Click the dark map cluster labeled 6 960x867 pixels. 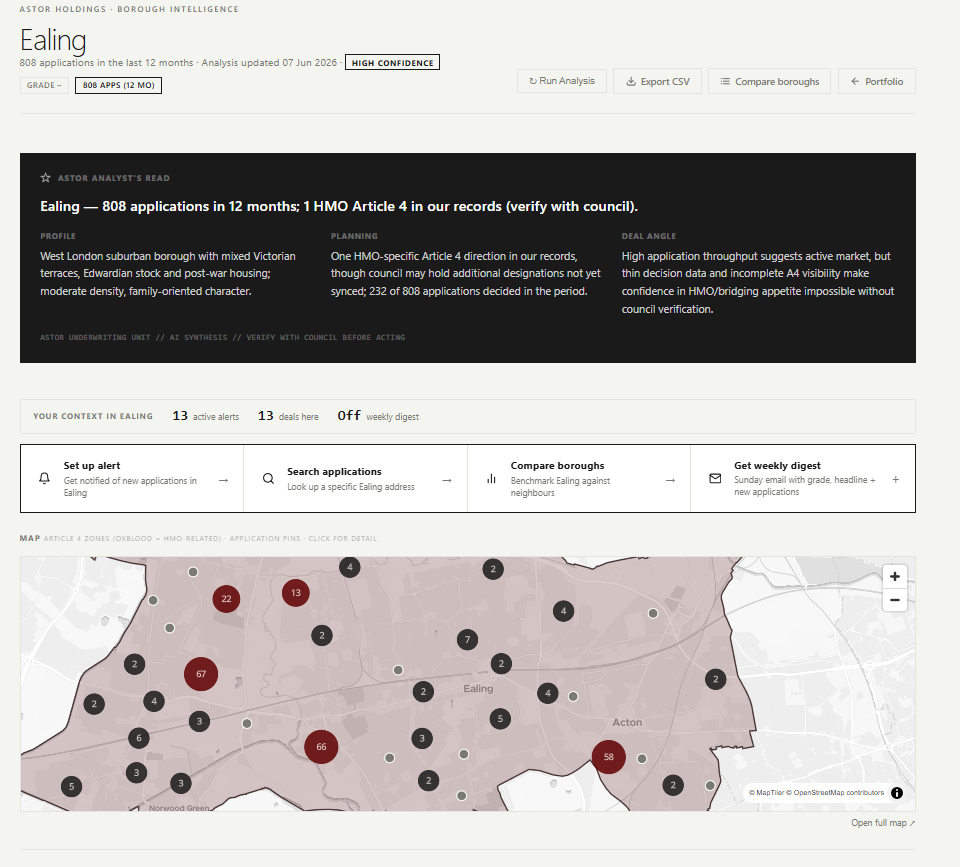tap(139, 738)
